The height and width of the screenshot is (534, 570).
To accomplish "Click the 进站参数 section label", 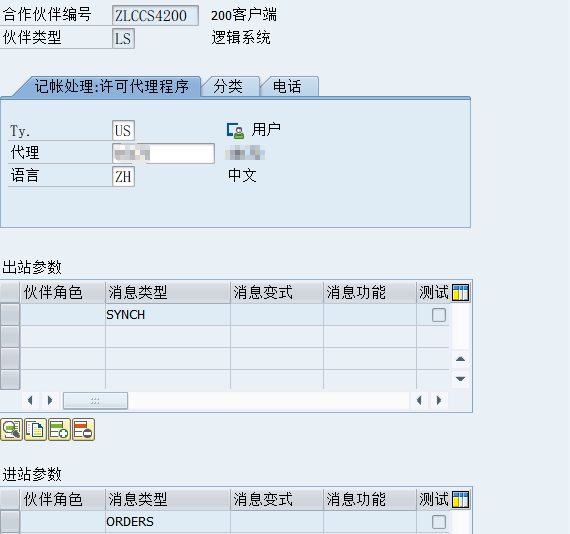I will pos(32,474).
